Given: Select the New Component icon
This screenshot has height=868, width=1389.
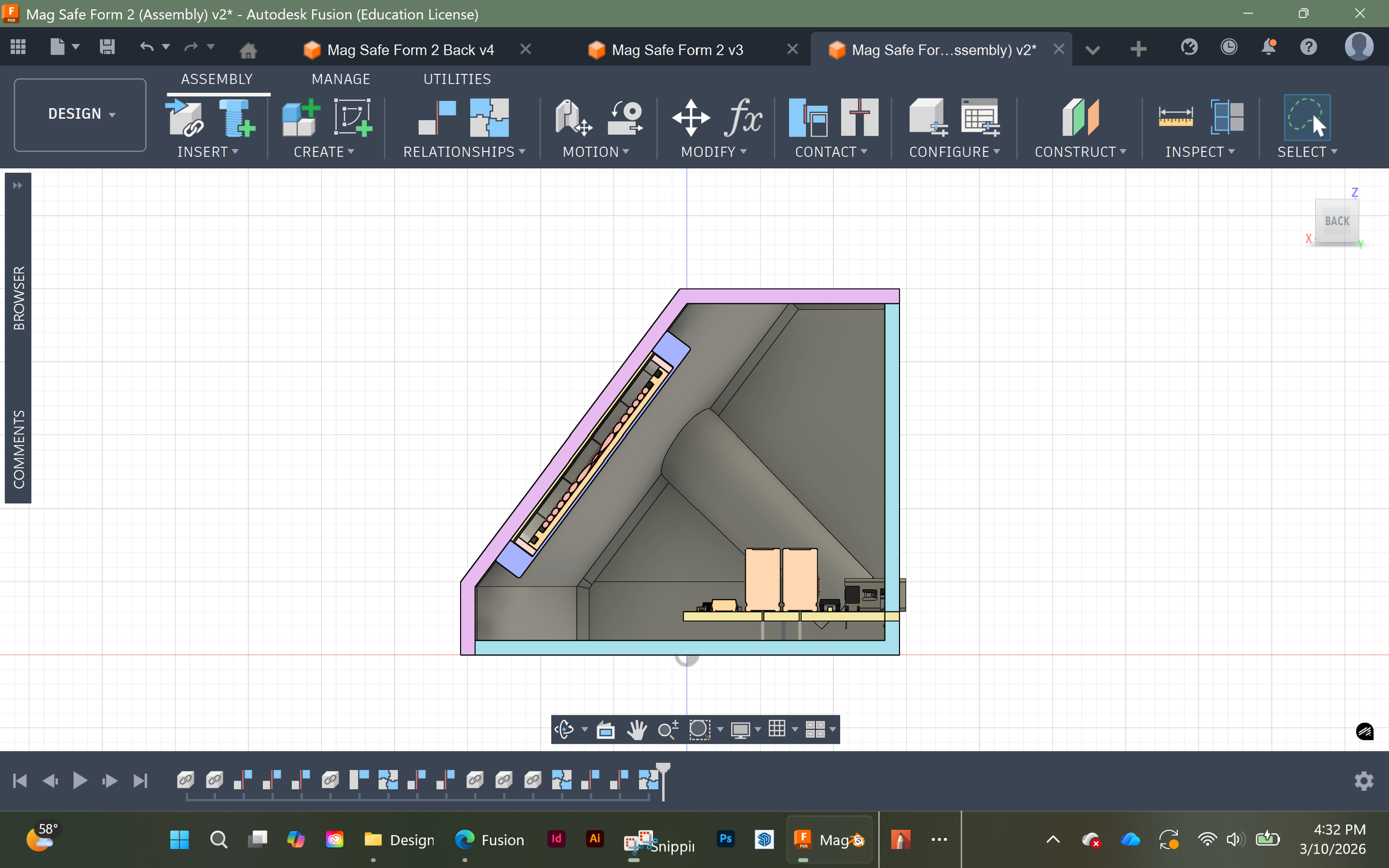Looking at the screenshot, I should tap(301, 118).
